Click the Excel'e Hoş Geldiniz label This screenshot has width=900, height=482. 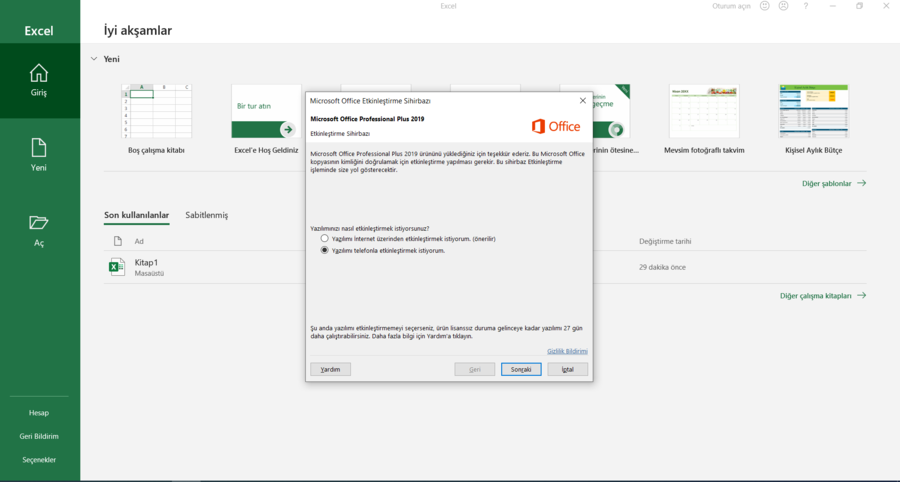pyautogui.click(x=266, y=150)
